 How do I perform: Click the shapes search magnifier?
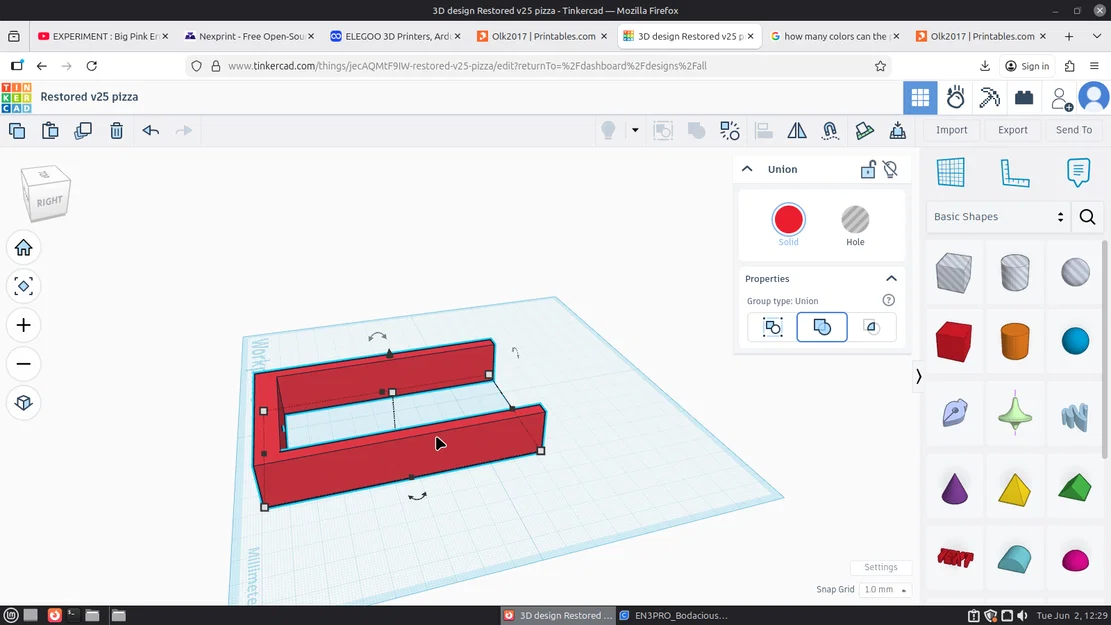[x=1088, y=217]
